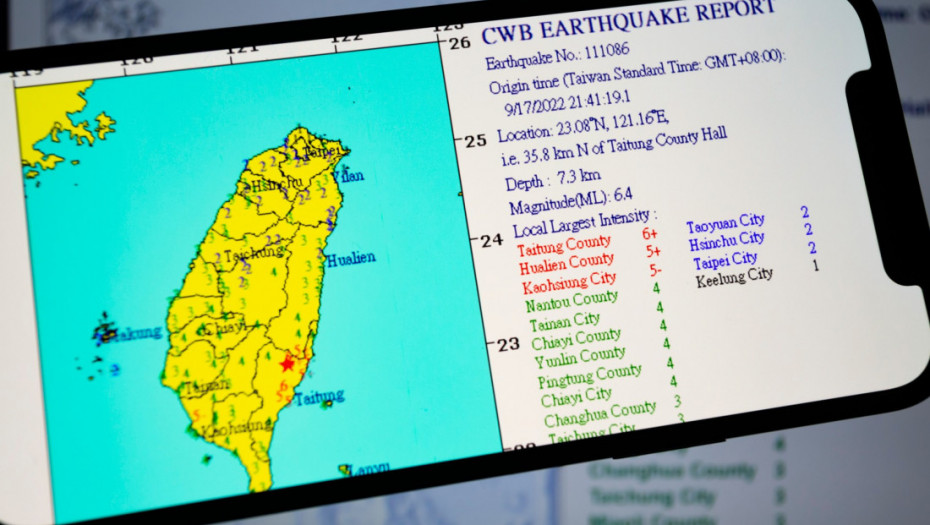The image size is (930, 525).
Task: Click Taoyuan City in the intensity list
Action: coord(725,223)
